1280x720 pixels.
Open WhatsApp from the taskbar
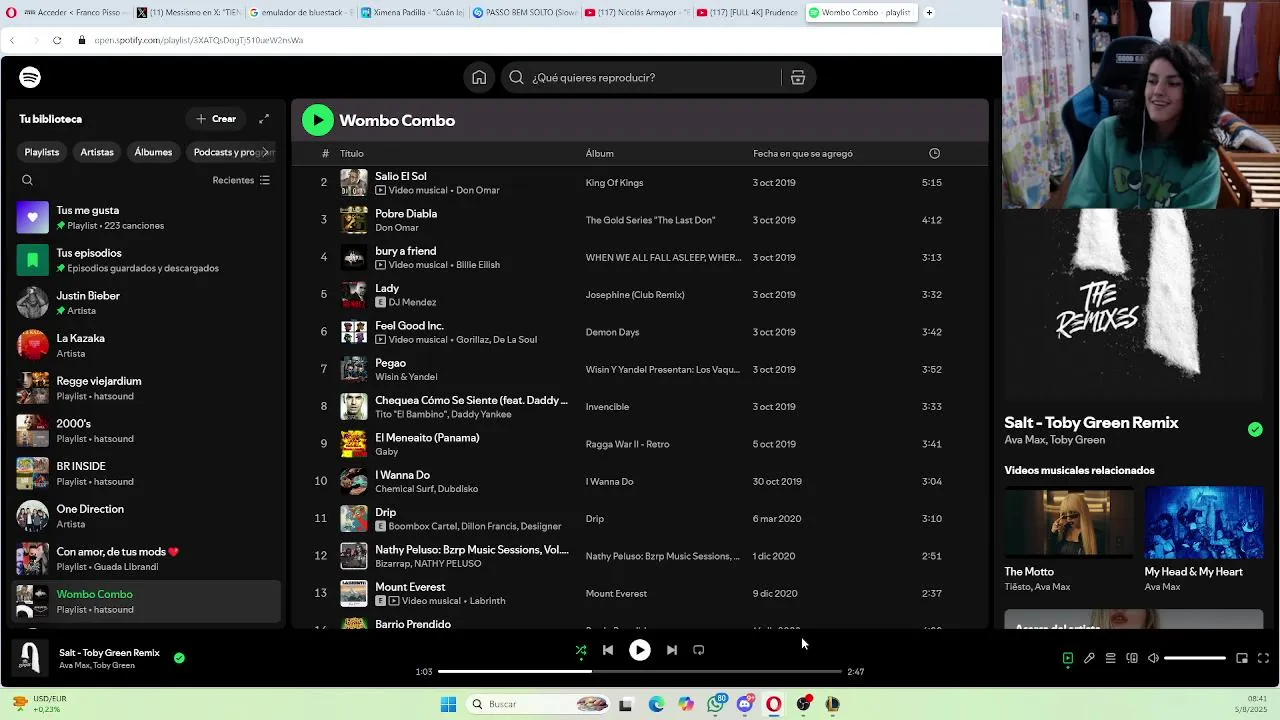tap(715, 704)
